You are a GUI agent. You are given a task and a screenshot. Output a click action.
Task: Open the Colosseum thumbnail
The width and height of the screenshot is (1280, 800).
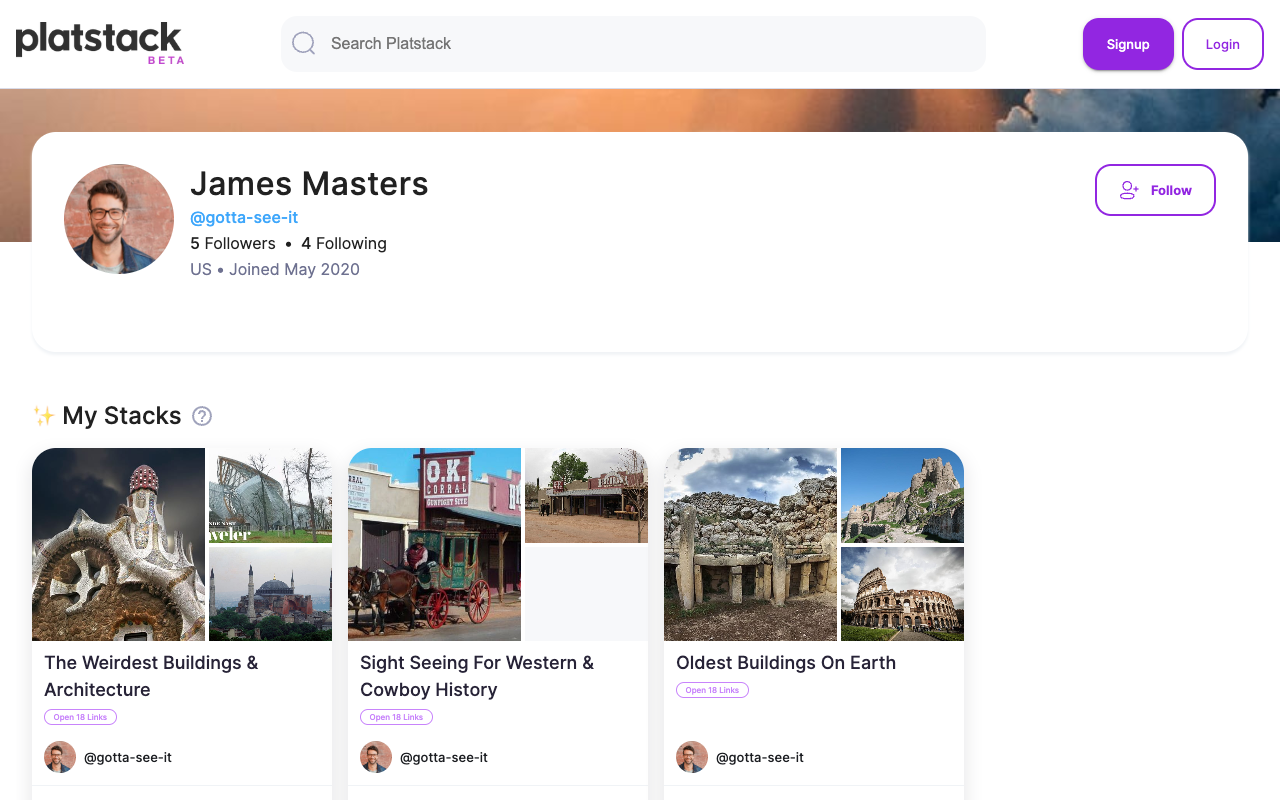pos(902,594)
